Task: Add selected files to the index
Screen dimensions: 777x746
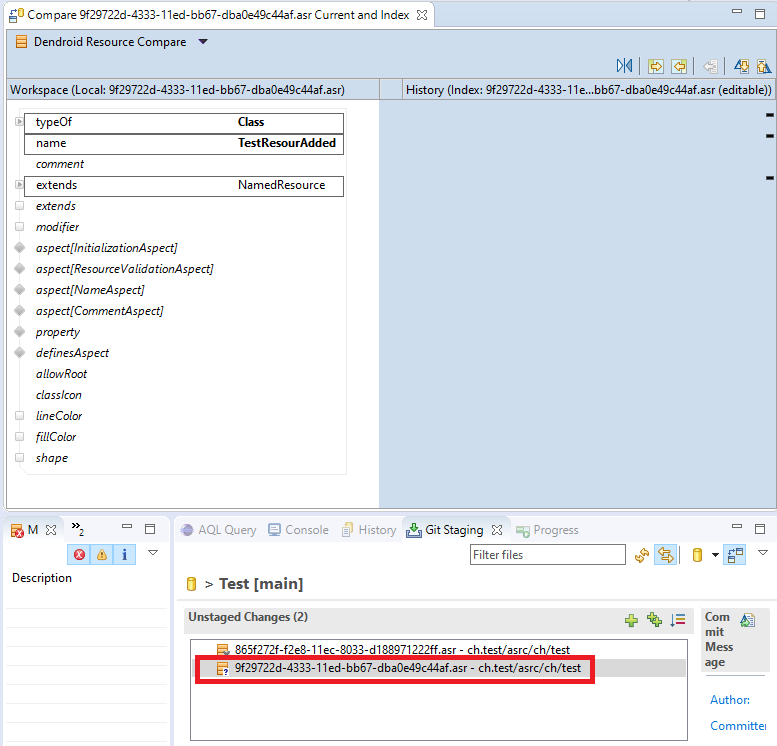Action: click(631, 620)
